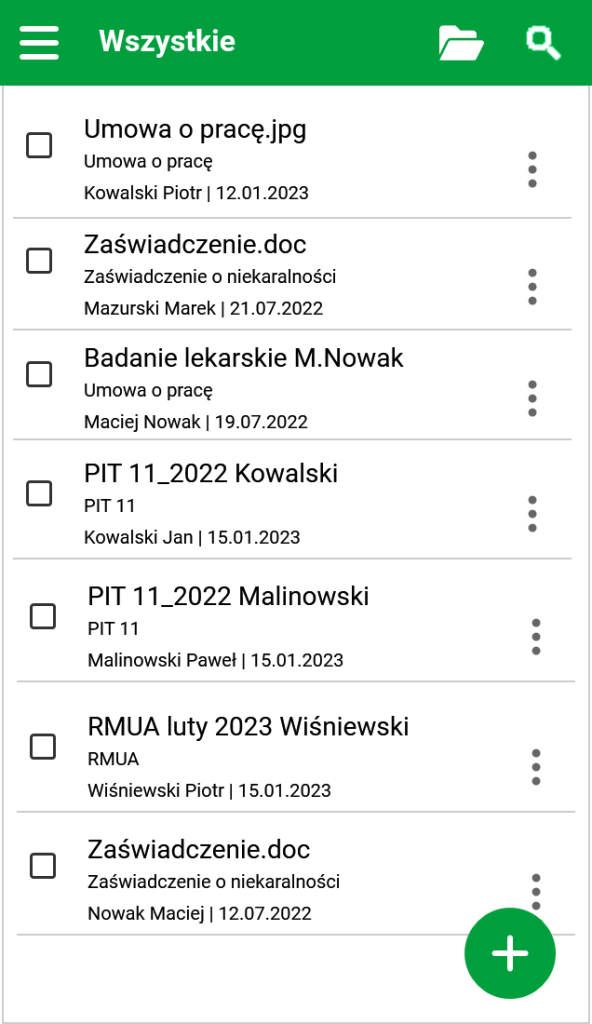Check RMUA luty 2023 Wiśniewski checkbox
Image resolution: width=592 pixels, height=1024 pixels.
click(42, 746)
